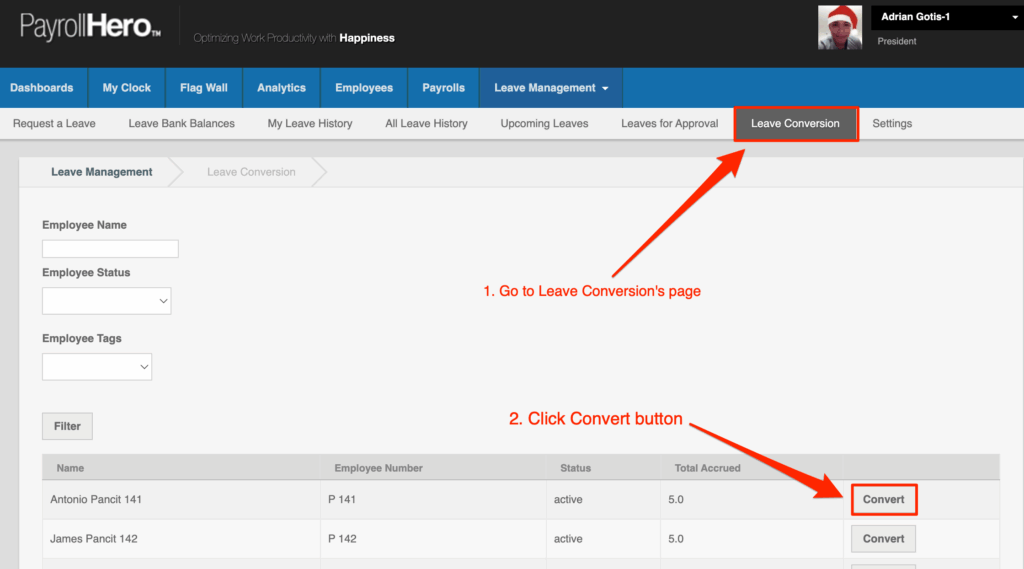
Task: Expand the Leave Management menu
Action: pos(550,88)
